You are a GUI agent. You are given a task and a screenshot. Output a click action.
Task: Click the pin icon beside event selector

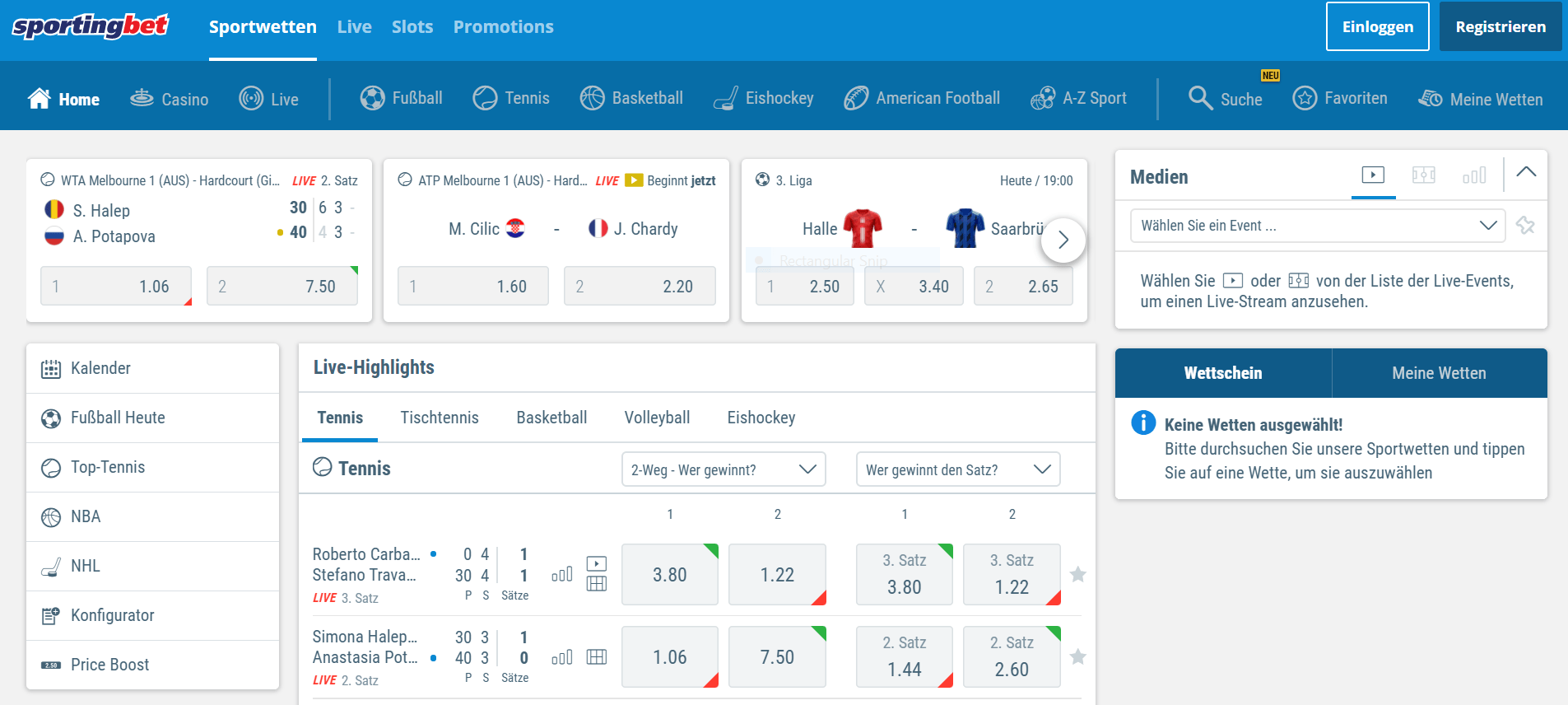pyautogui.click(x=1525, y=226)
